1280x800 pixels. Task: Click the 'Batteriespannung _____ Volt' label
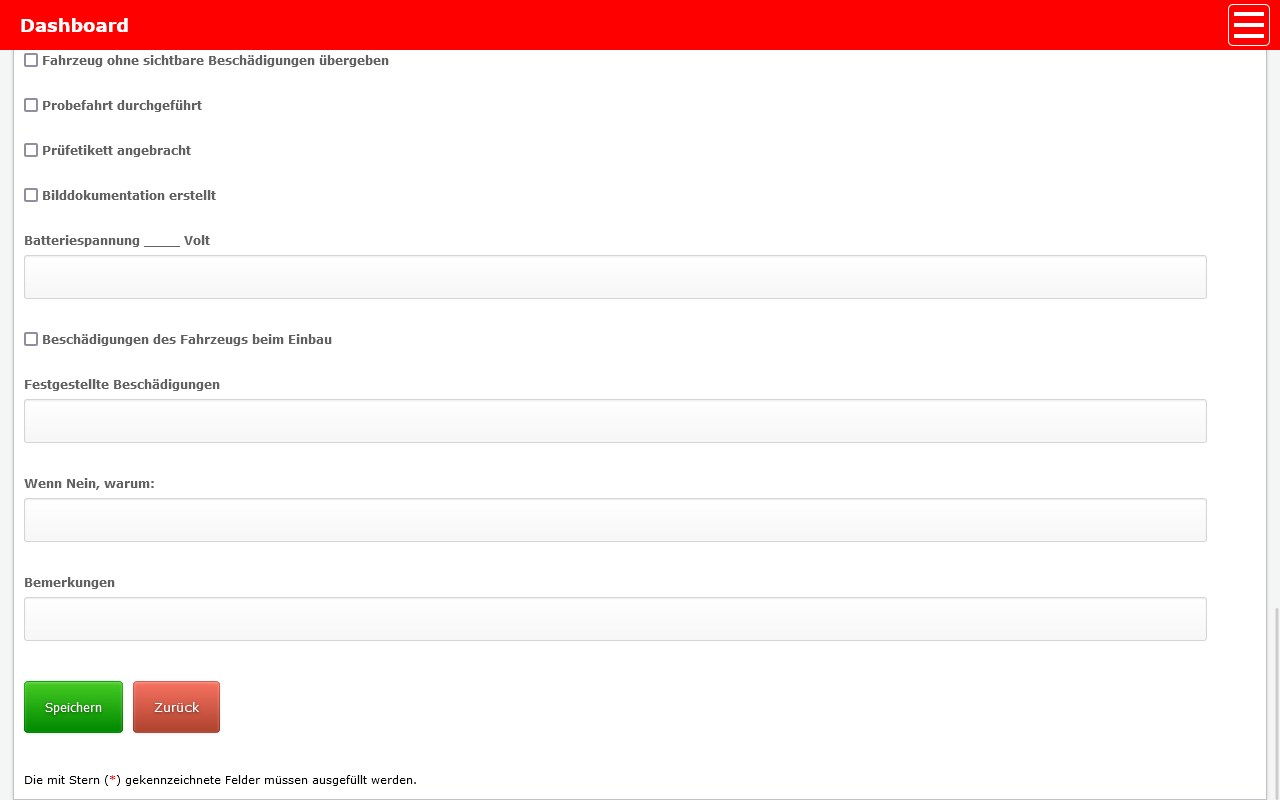[117, 241]
